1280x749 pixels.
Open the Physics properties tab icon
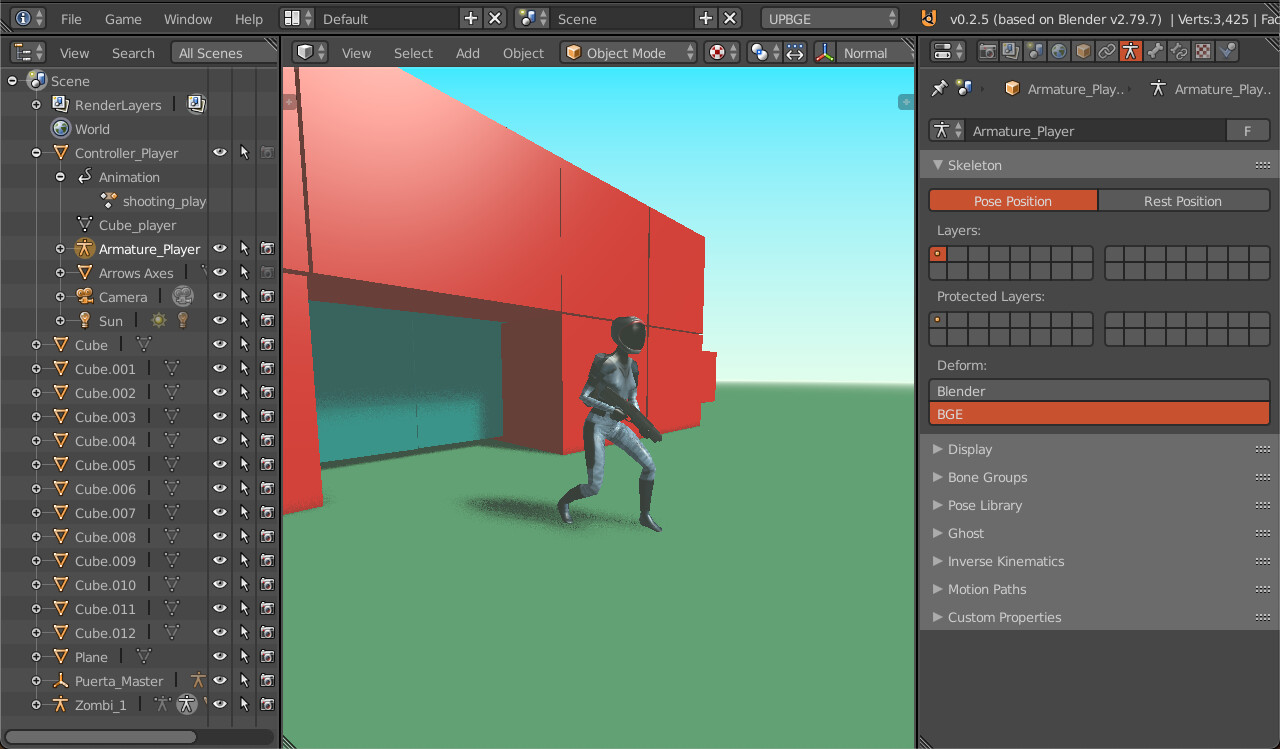tap(1227, 52)
